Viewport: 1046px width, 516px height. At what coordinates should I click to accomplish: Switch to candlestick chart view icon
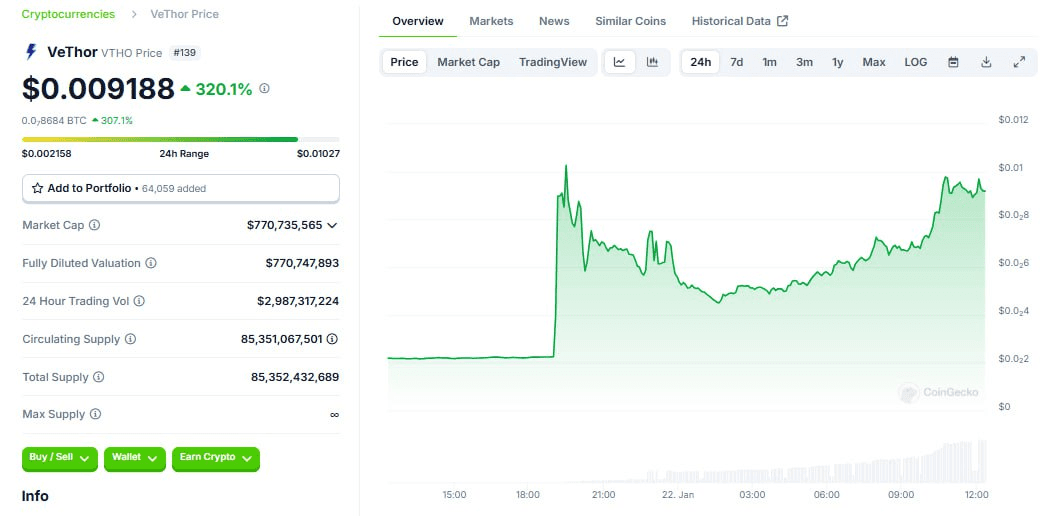[x=652, y=62]
